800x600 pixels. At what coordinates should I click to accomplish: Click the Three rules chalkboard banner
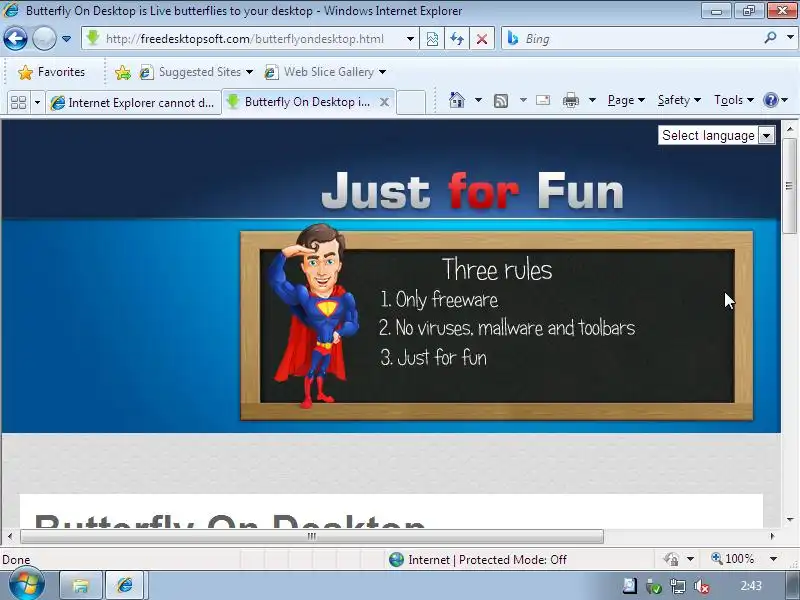pyautogui.click(x=496, y=326)
